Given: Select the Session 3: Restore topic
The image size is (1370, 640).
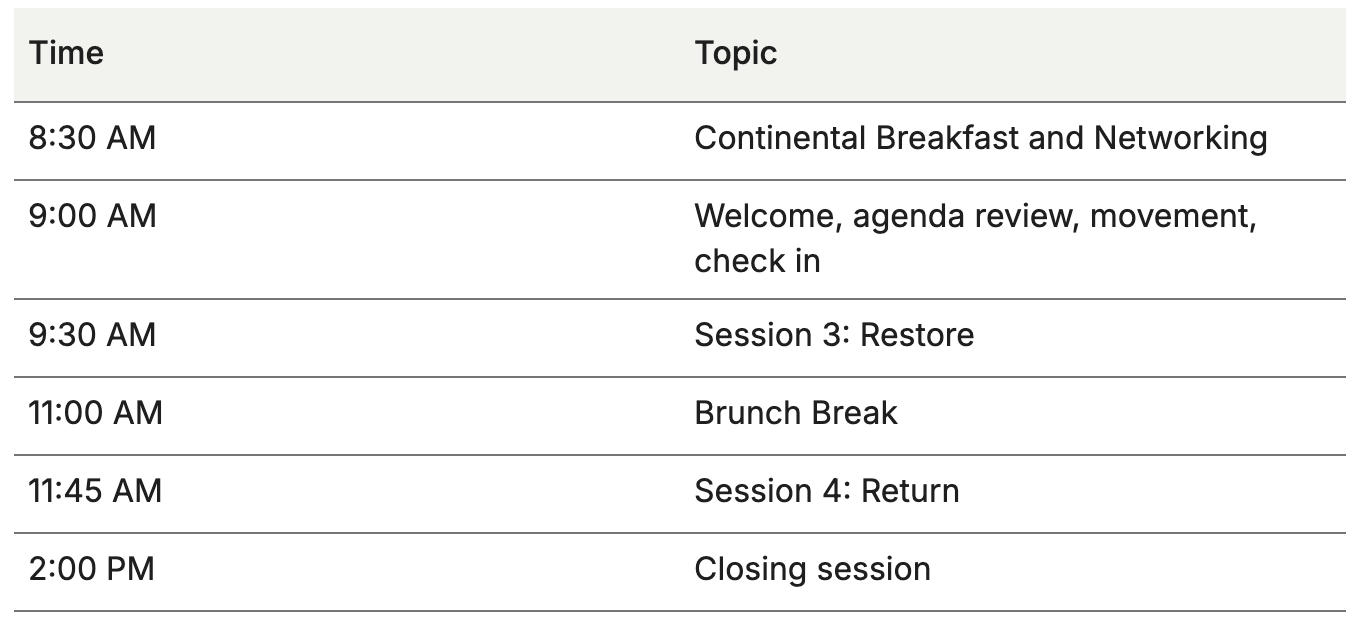Looking at the screenshot, I should pyautogui.click(x=833, y=334).
